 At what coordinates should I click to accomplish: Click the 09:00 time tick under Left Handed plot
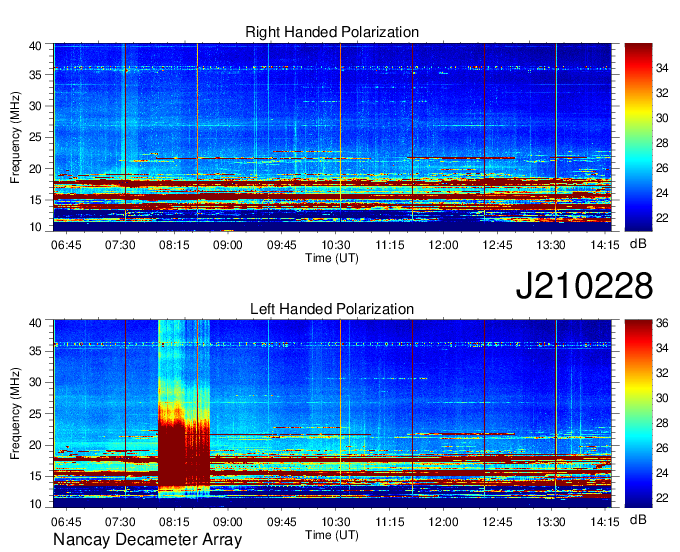point(228,522)
